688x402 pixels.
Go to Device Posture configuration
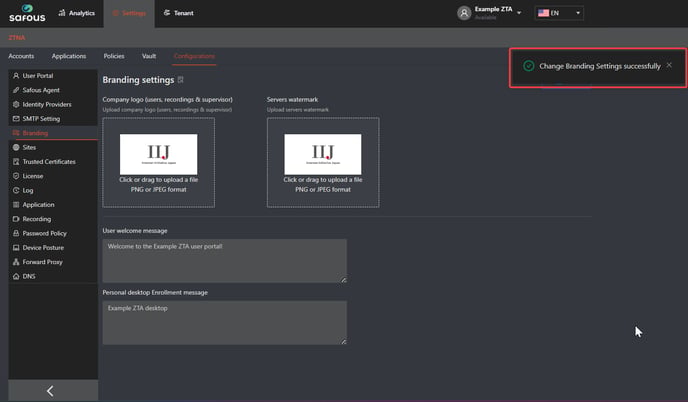pyautogui.click(x=45, y=247)
